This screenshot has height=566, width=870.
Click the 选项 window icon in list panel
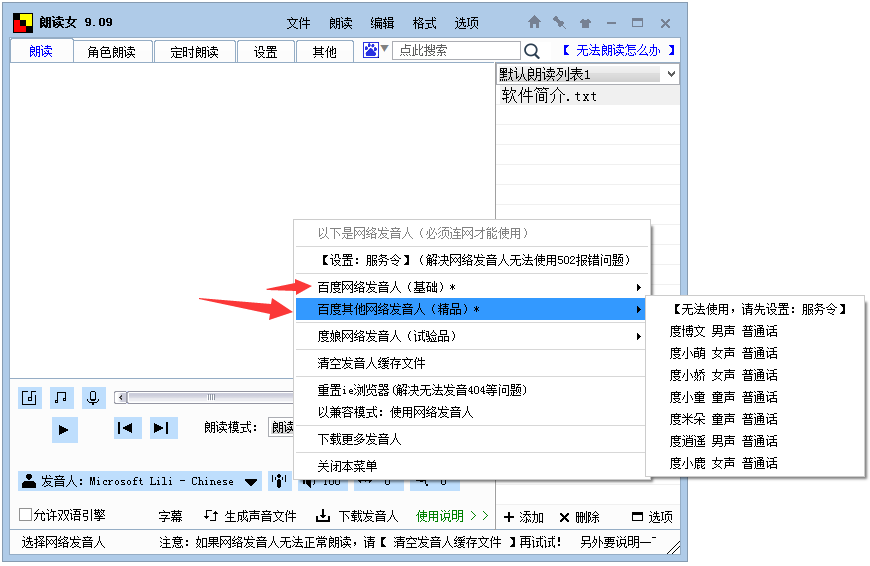click(x=638, y=517)
